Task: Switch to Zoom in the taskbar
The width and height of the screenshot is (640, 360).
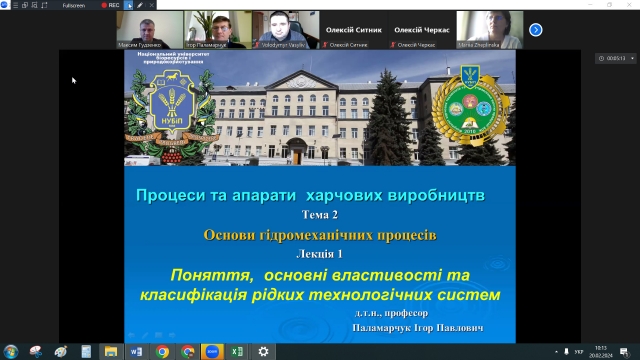Action: (x=212, y=351)
